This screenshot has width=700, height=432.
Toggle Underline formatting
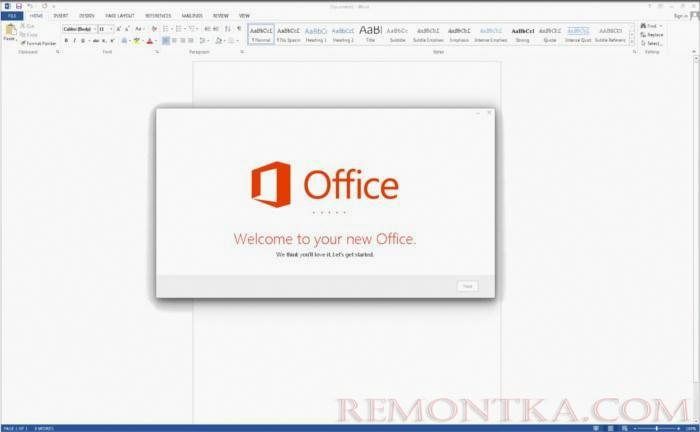(x=83, y=41)
